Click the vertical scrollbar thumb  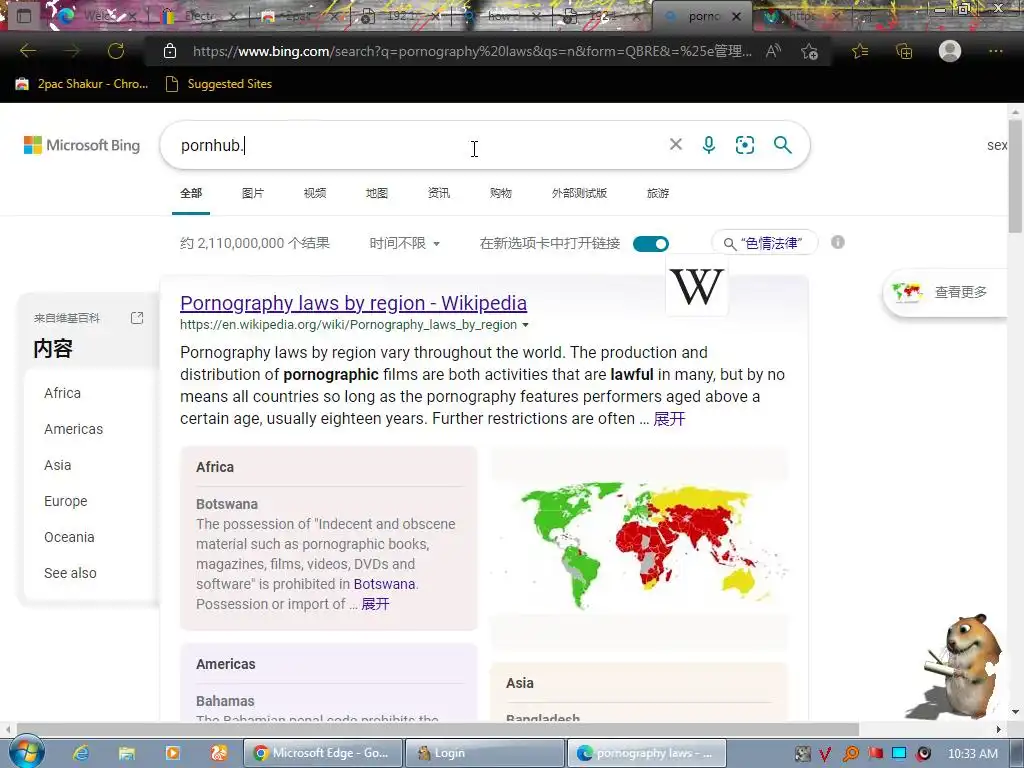click(x=1016, y=175)
